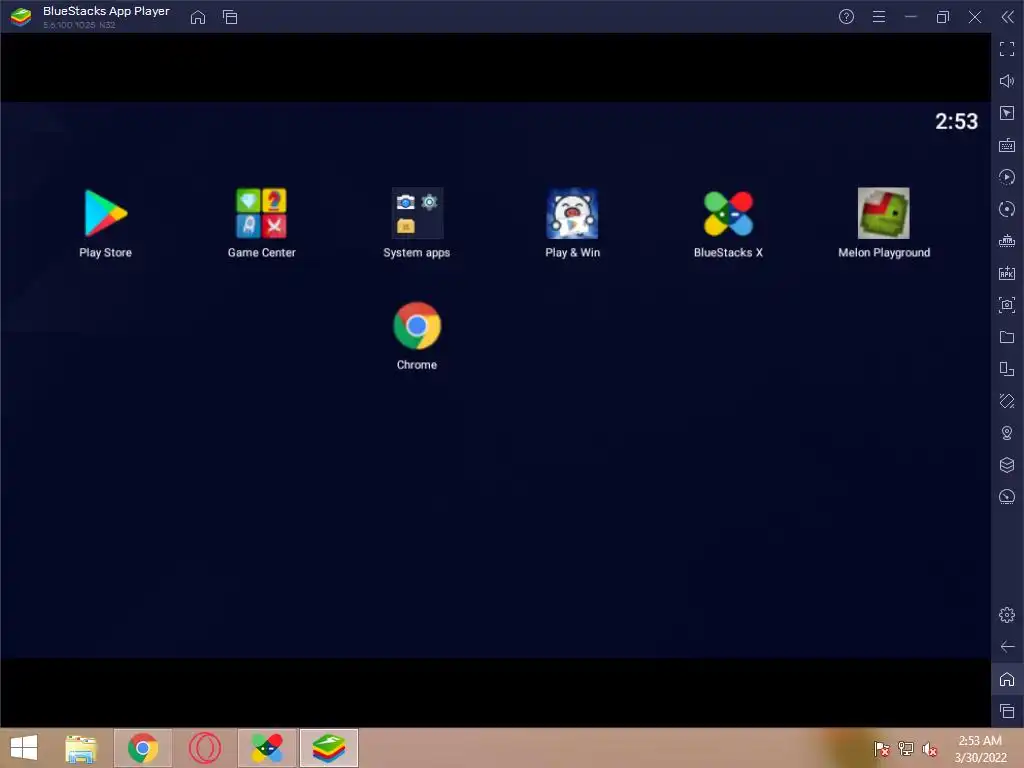The width and height of the screenshot is (1024, 768).
Task: Open the hamburger menu in title bar
Action: coord(879,17)
